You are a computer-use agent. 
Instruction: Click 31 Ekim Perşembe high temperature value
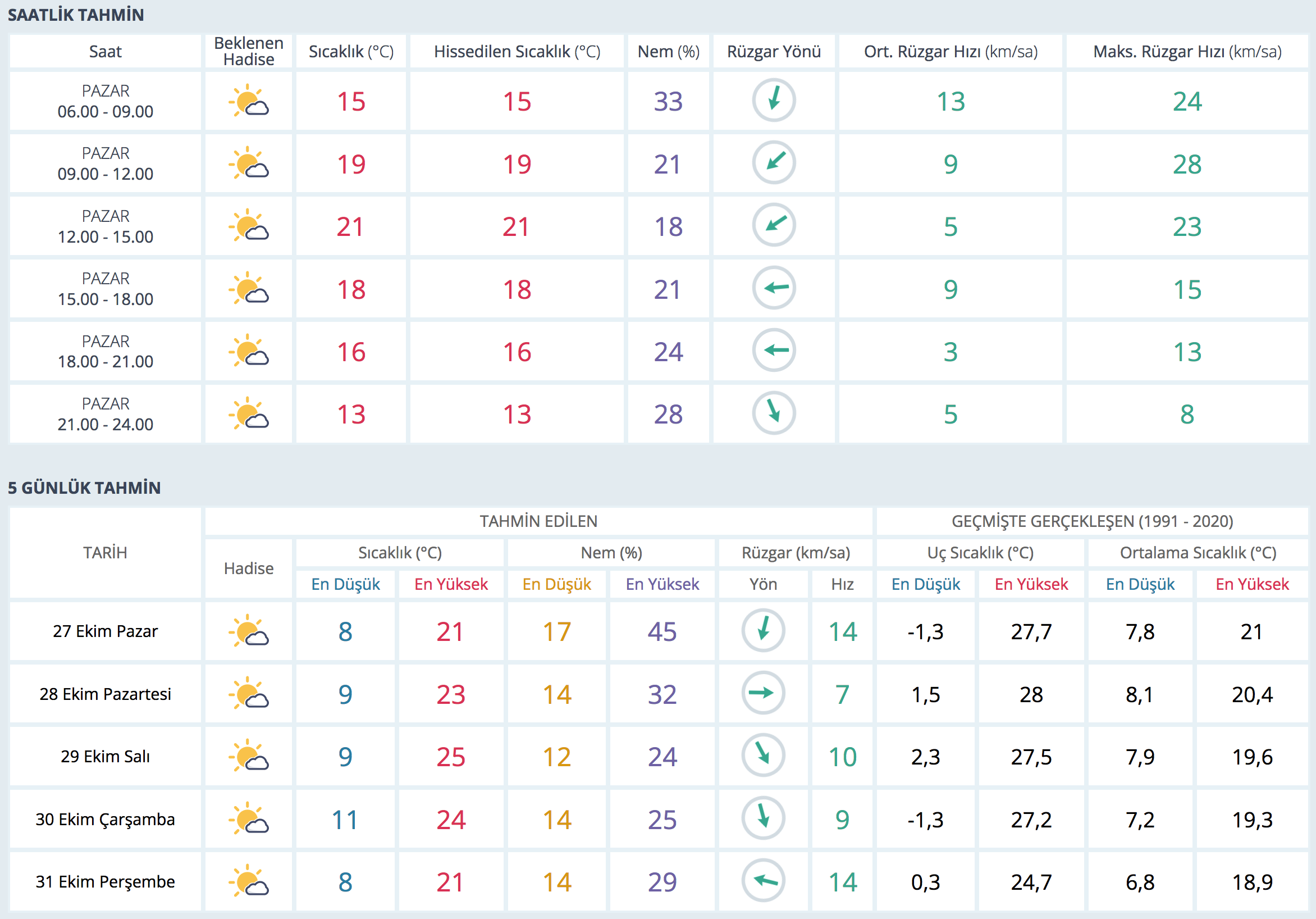coord(450,882)
